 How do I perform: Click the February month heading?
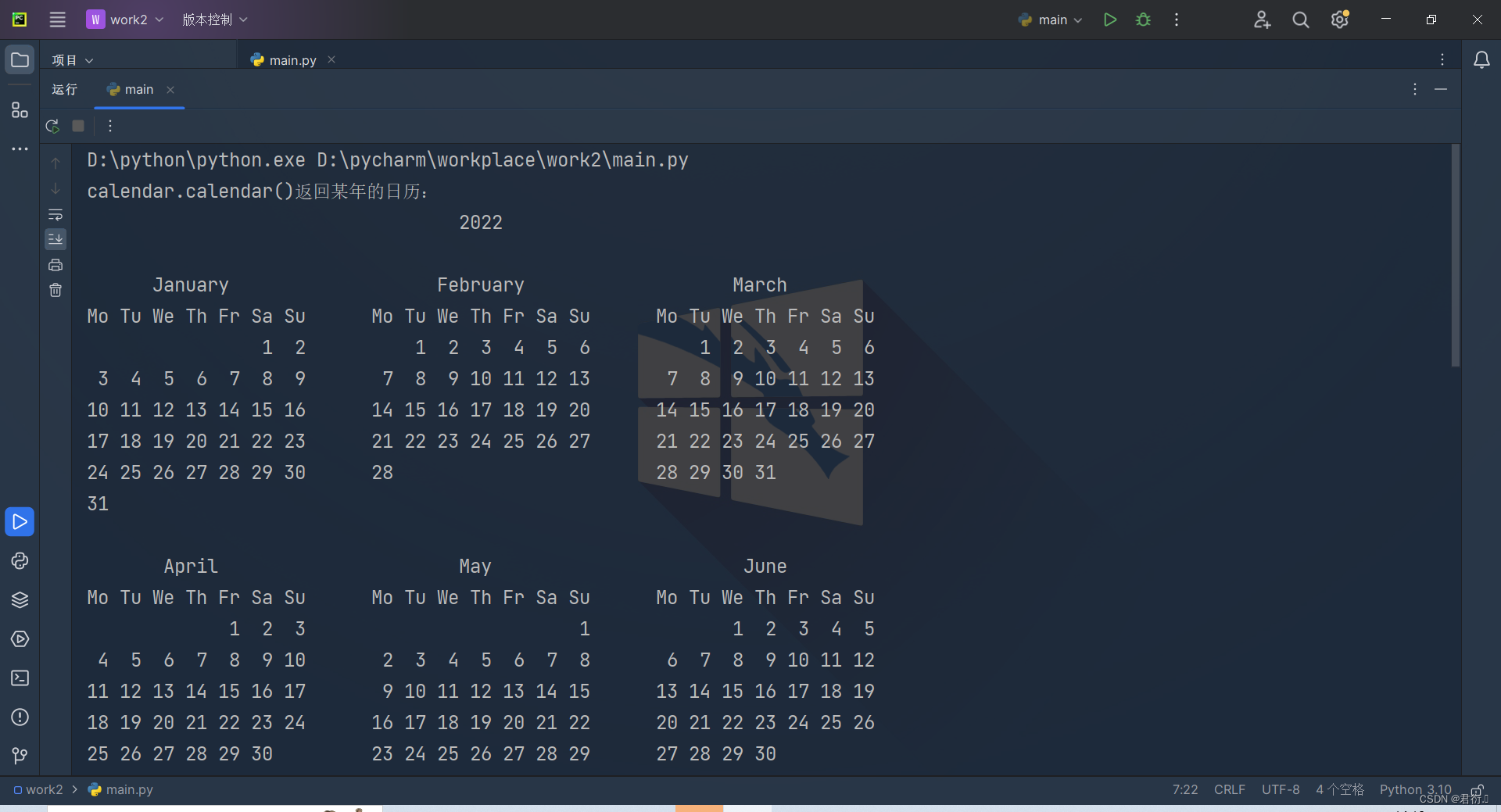[481, 285]
